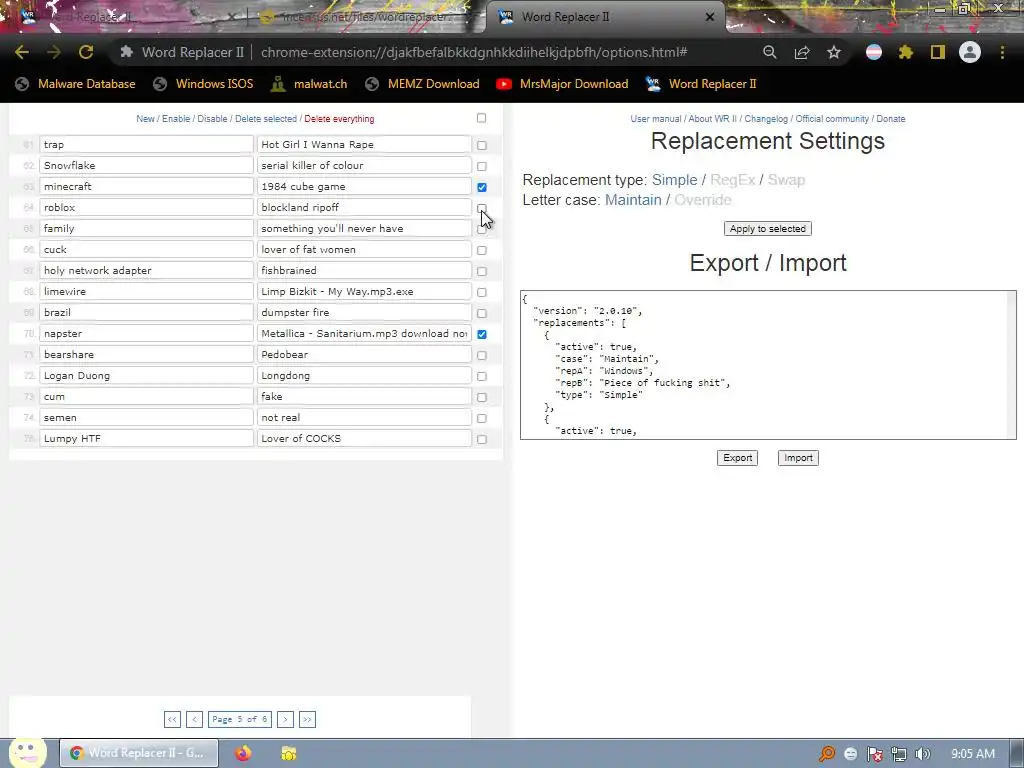Image resolution: width=1024 pixels, height=768 pixels.
Task: Reload the page with refresh icon
Action: click(x=86, y=52)
